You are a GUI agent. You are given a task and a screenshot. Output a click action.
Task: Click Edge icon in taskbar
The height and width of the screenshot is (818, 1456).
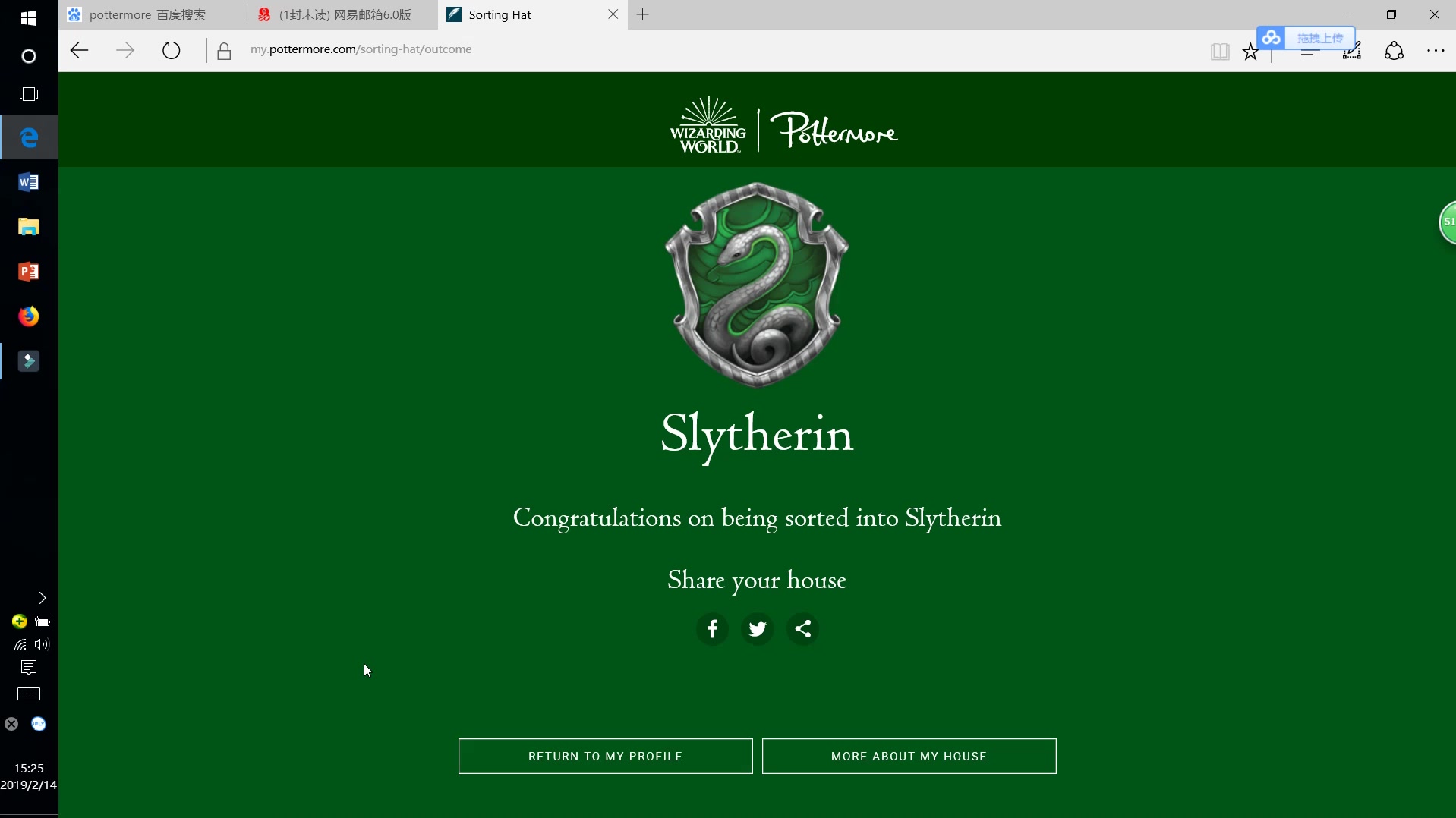(29, 137)
